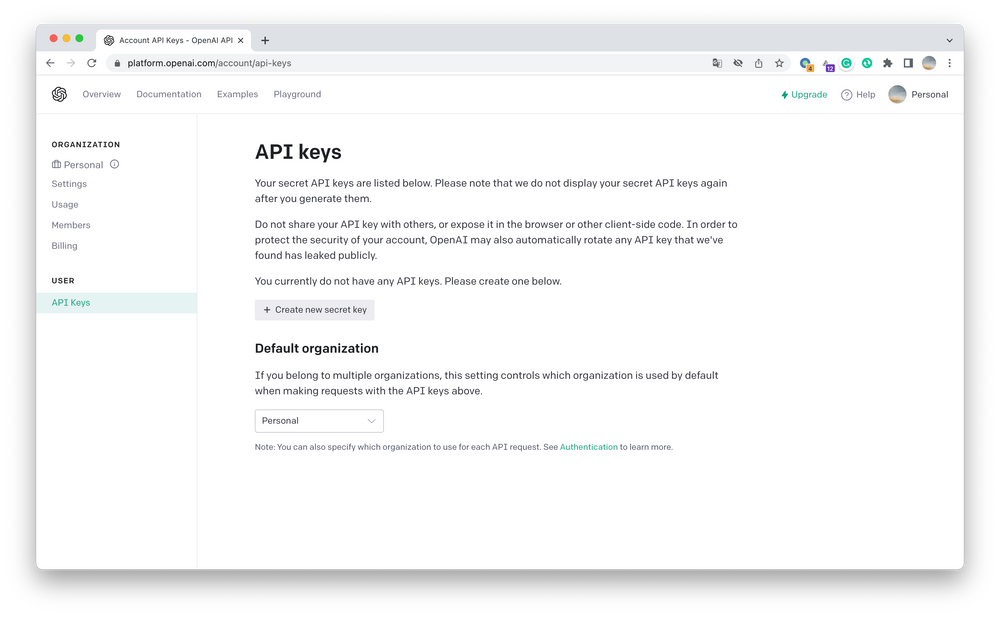Open Chrome's three-dot menu
Screen dimensions: 1000x617
[x=949, y=63]
